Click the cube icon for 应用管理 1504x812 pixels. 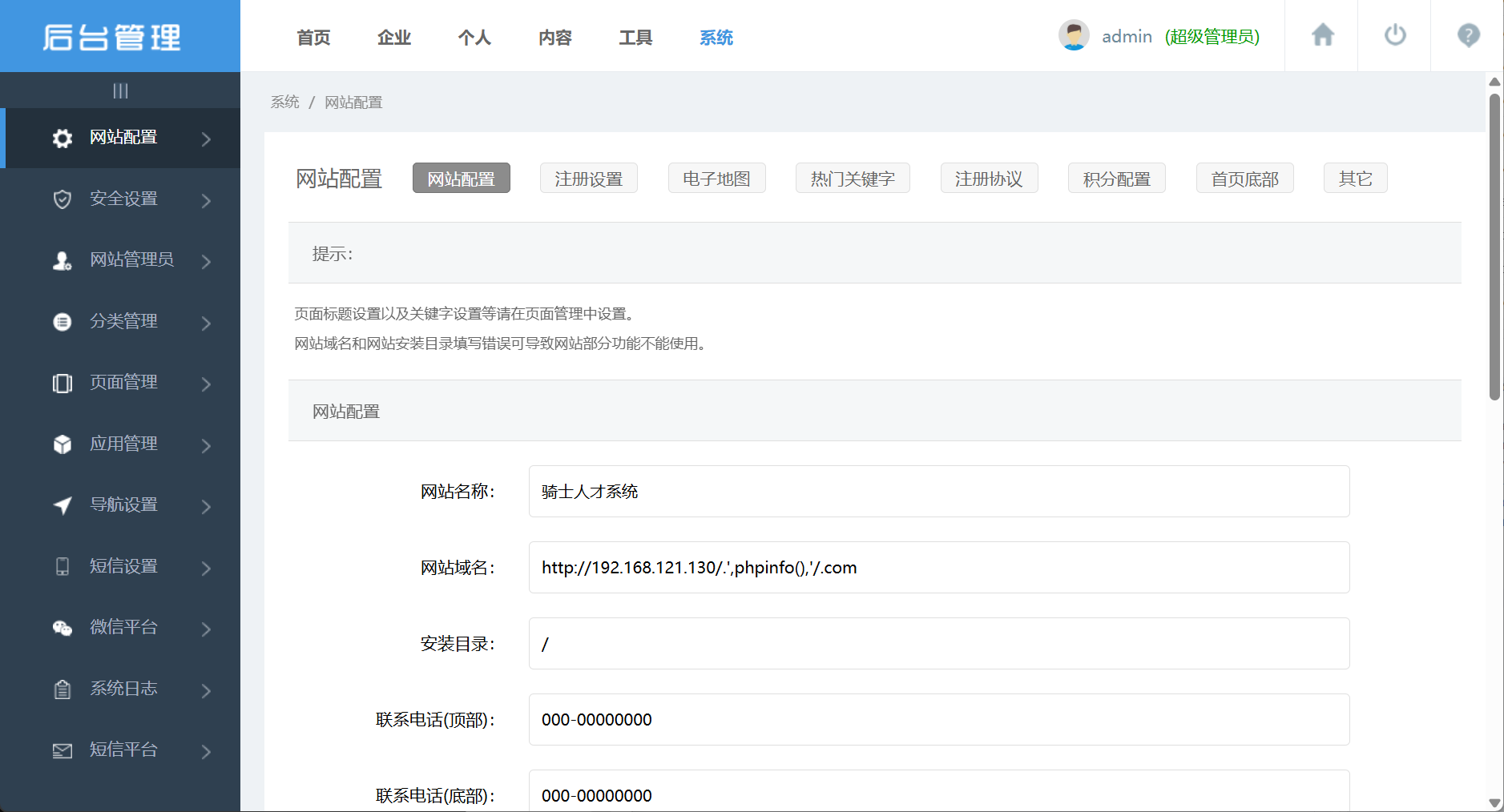(x=62, y=444)
